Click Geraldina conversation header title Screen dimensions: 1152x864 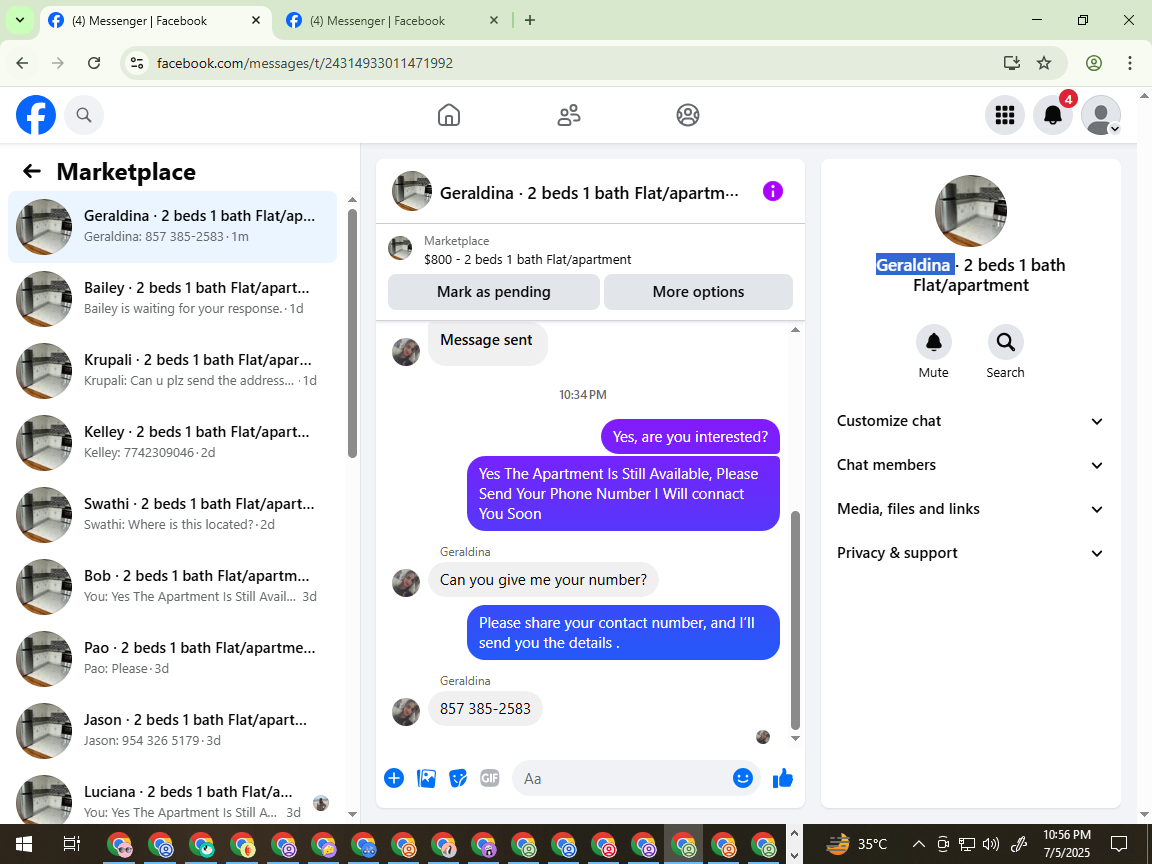589,193
